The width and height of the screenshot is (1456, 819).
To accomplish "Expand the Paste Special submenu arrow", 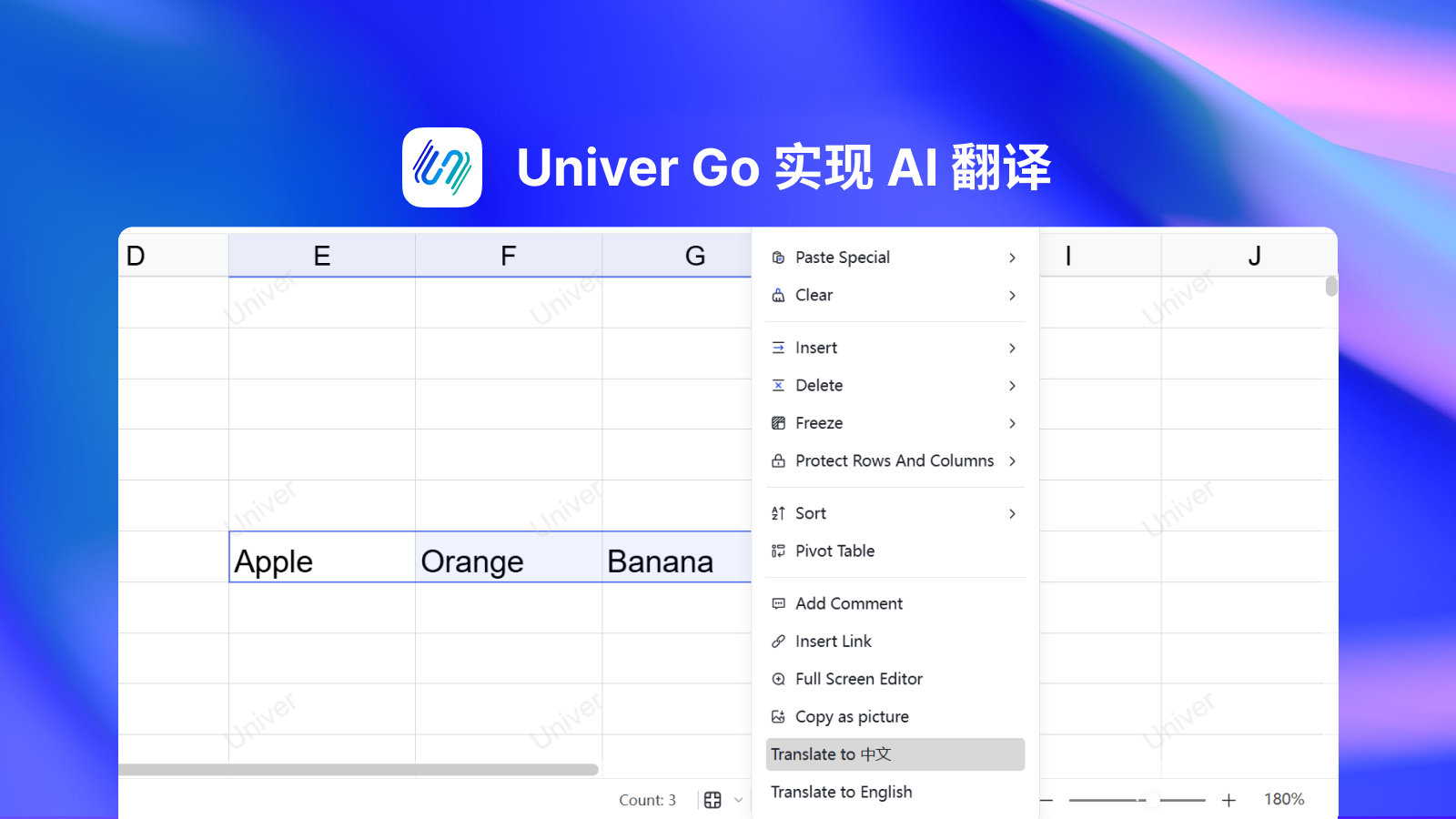I will 1012,258.
